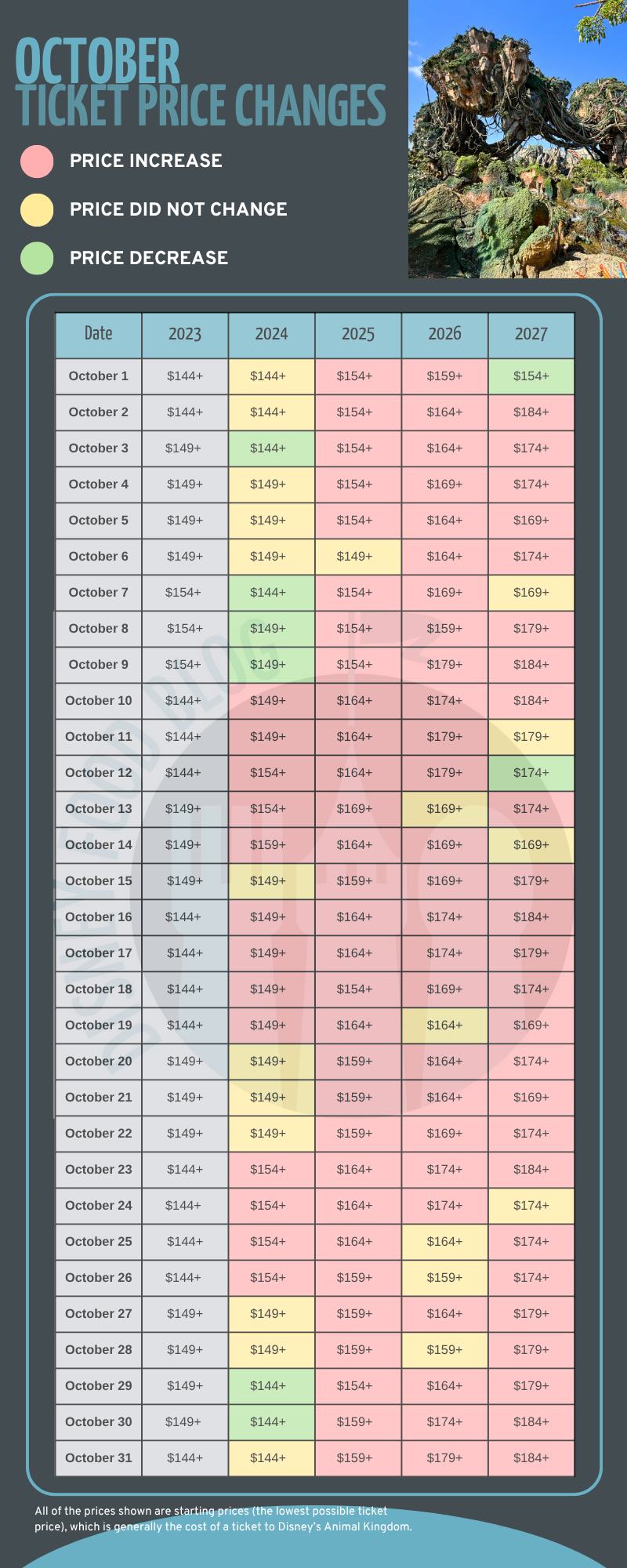Select the 2023 column header
The height and width of the screenshot is (1568, 627).
click(x=185, y=335)
